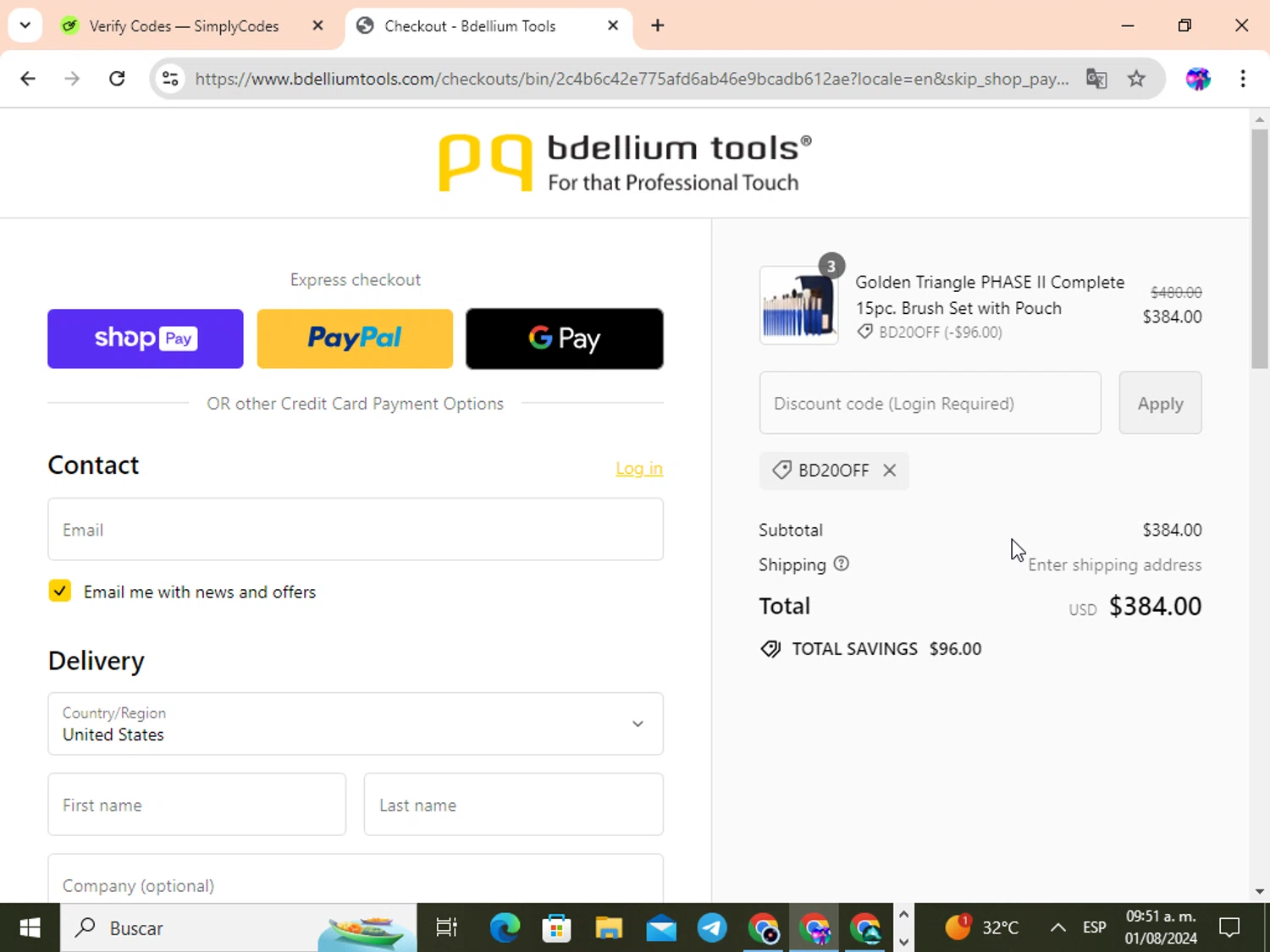The image size is (1270, 952).
Task: Expand the Country/Region dropdown
Action: point(356,724)
